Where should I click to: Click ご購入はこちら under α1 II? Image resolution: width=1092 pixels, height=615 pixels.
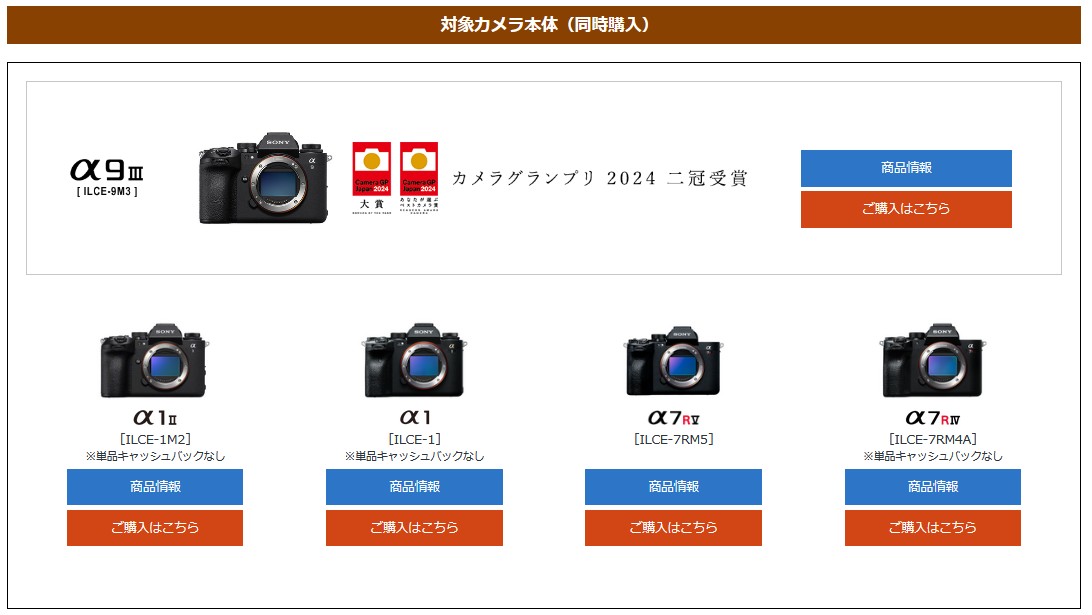coord(155,527)
